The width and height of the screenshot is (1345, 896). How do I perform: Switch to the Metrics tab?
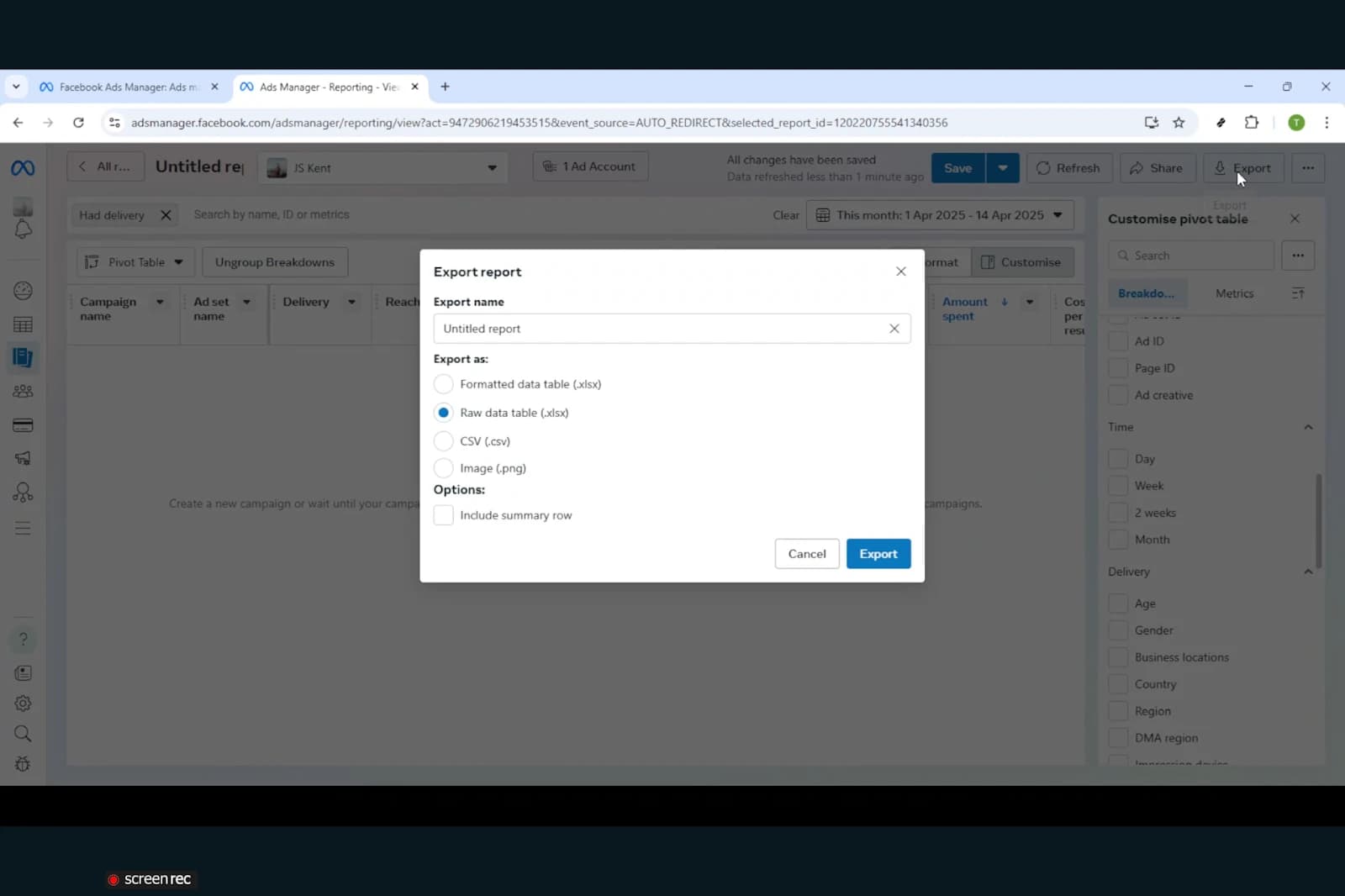(1234, 293)
